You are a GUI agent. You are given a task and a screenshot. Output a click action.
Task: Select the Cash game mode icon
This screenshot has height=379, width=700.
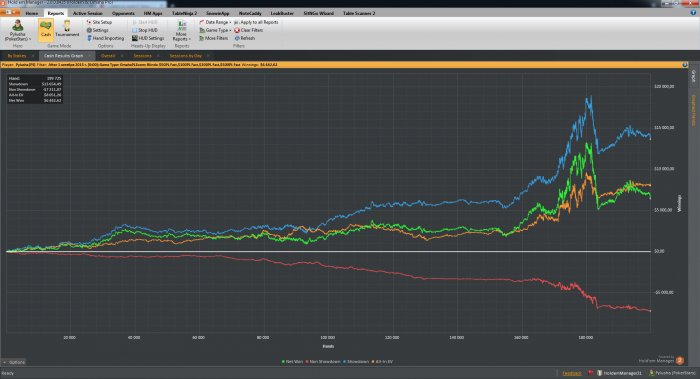46,29
